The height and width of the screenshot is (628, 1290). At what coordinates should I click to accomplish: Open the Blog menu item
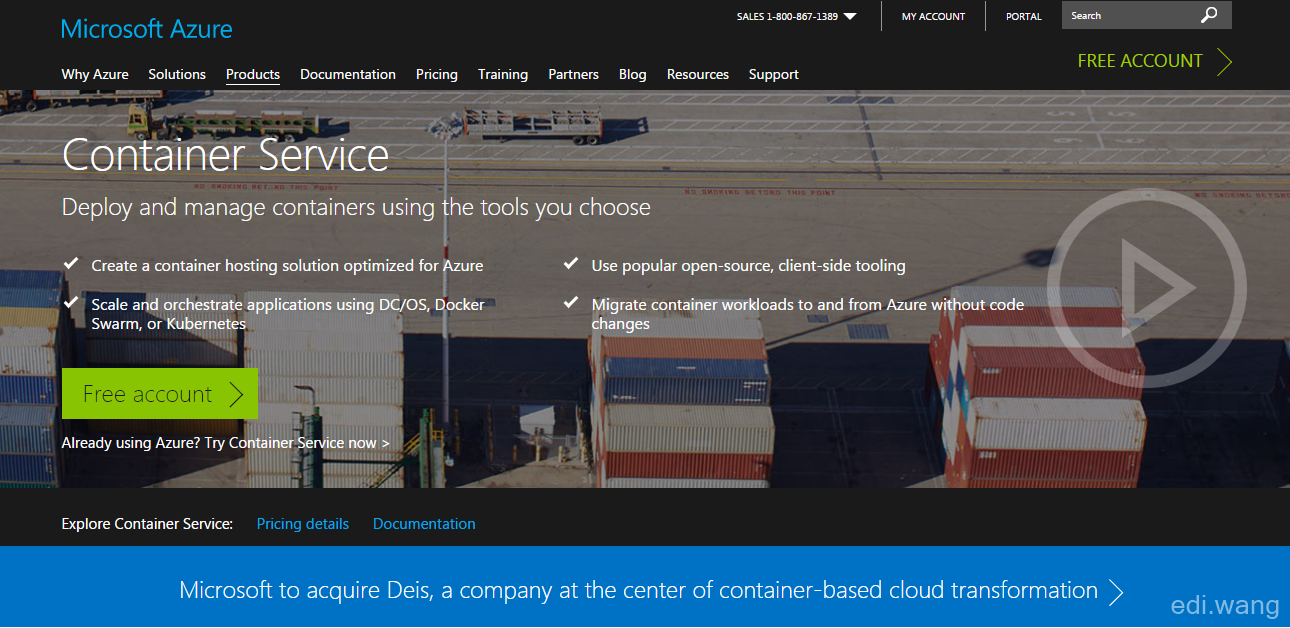pyautogui.click(x=633, y=74)
